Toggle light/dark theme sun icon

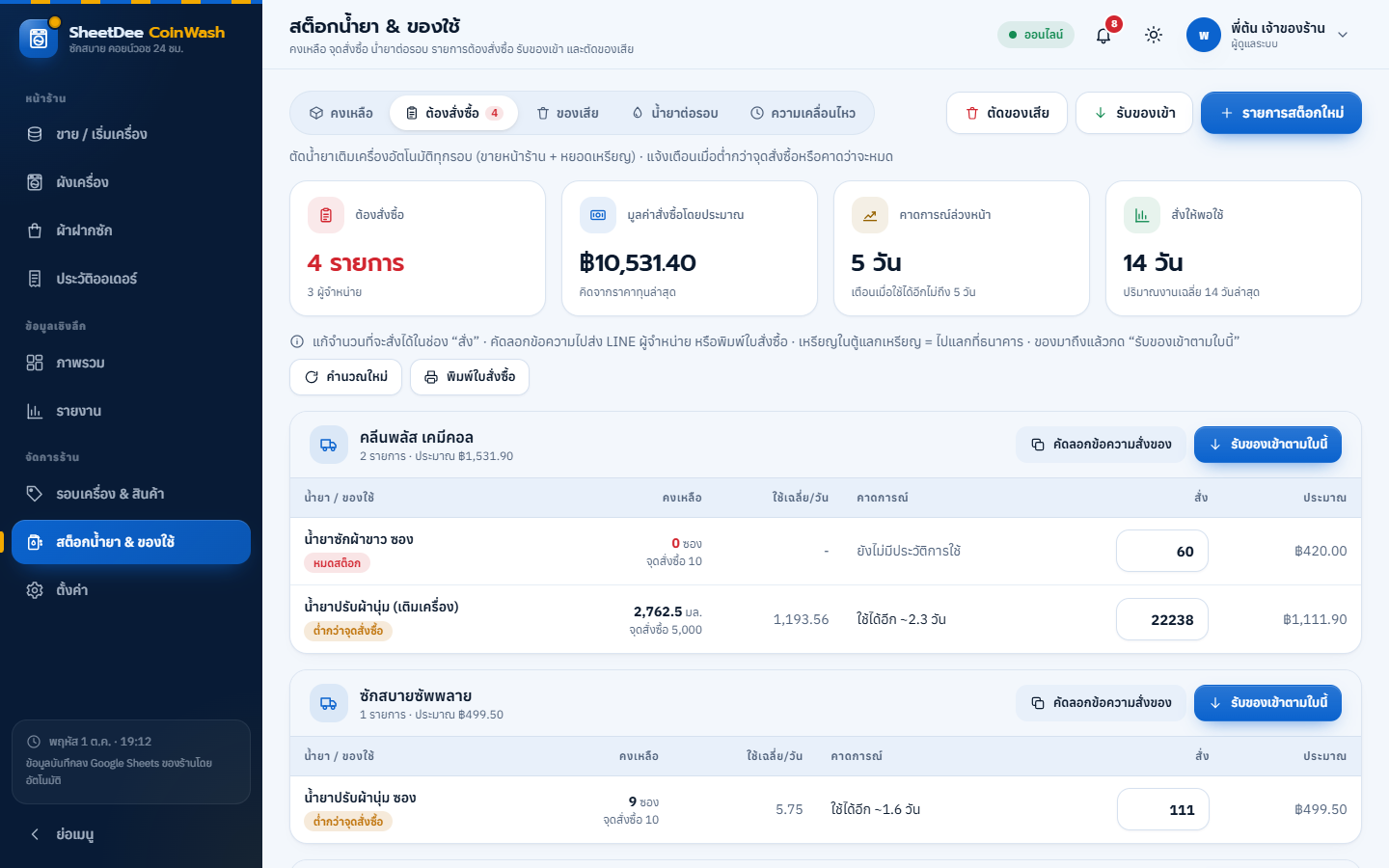(x=1153, y=35)
